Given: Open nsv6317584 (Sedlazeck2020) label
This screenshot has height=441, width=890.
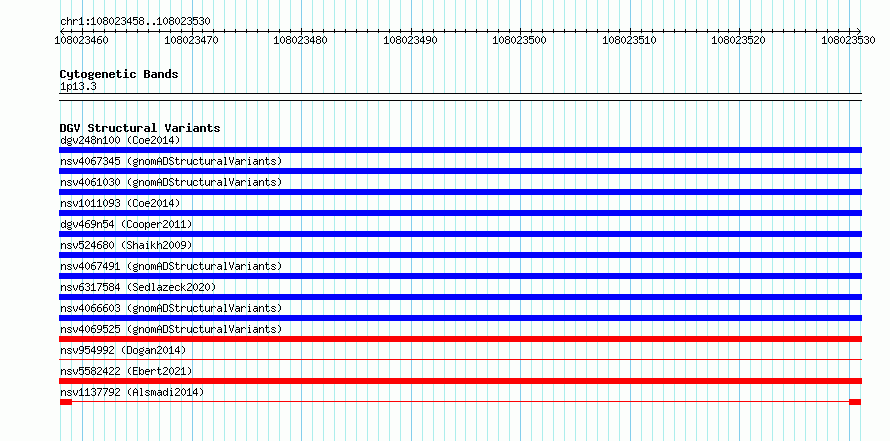Looking at the screenshot, I should [138, 287].
